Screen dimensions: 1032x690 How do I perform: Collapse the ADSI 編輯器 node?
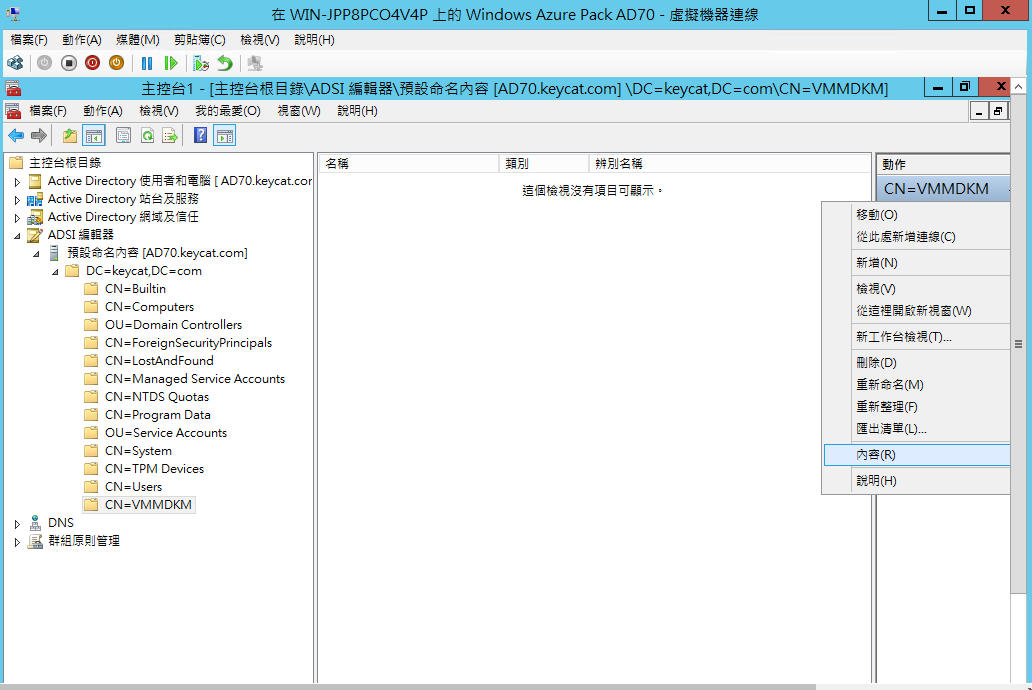click(17, 236)
